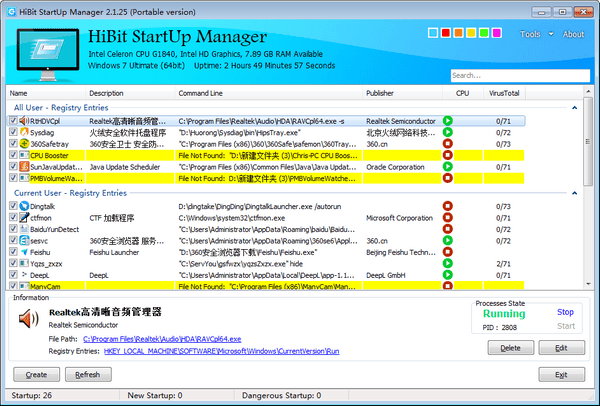Image resolution: width=600 pixels, height=406 pixels.
Task: Click the red stopped icon for 360Safetray
Action: coord(448,144)
